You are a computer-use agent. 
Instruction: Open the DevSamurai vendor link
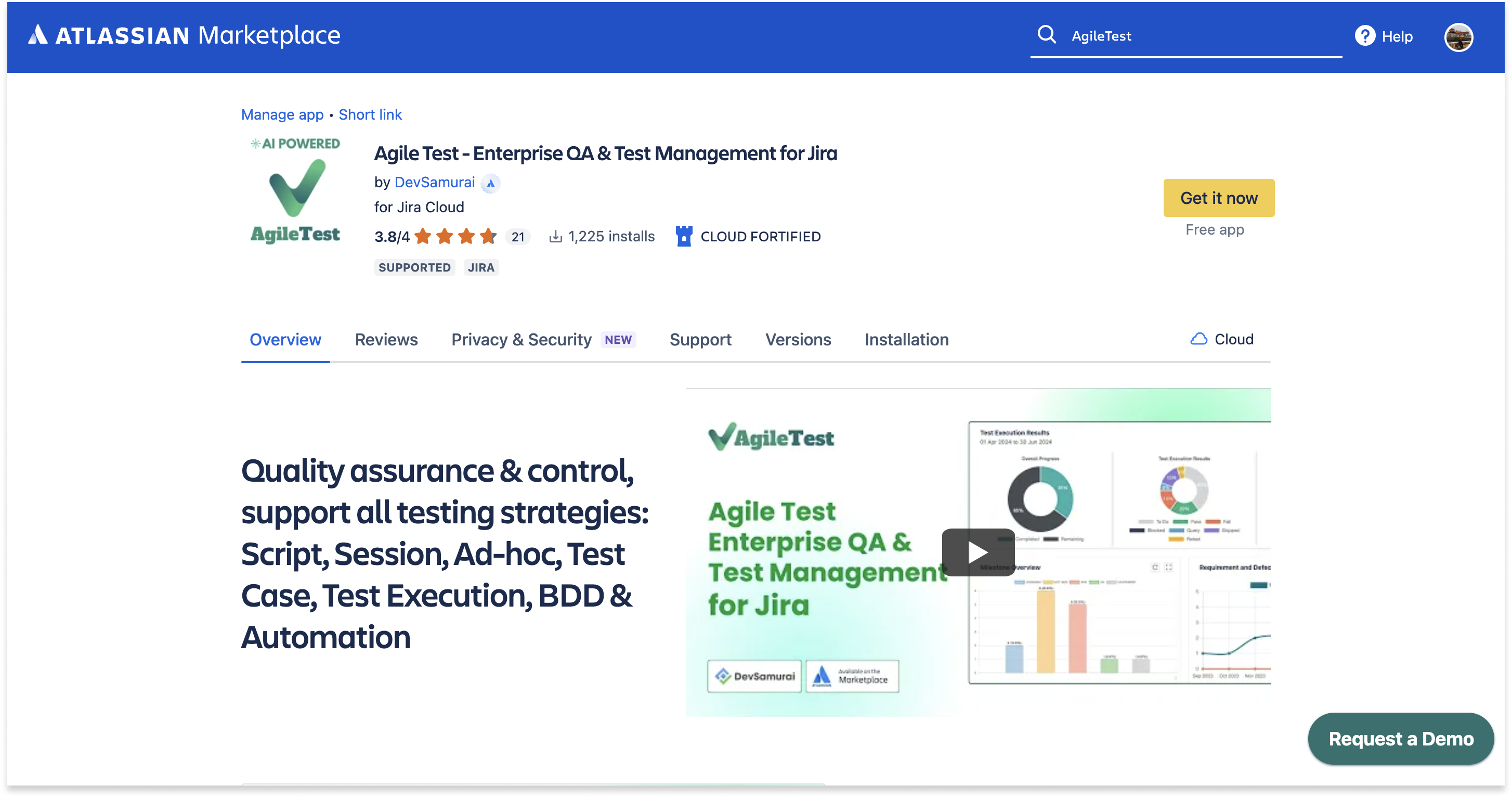coord(434,183)
